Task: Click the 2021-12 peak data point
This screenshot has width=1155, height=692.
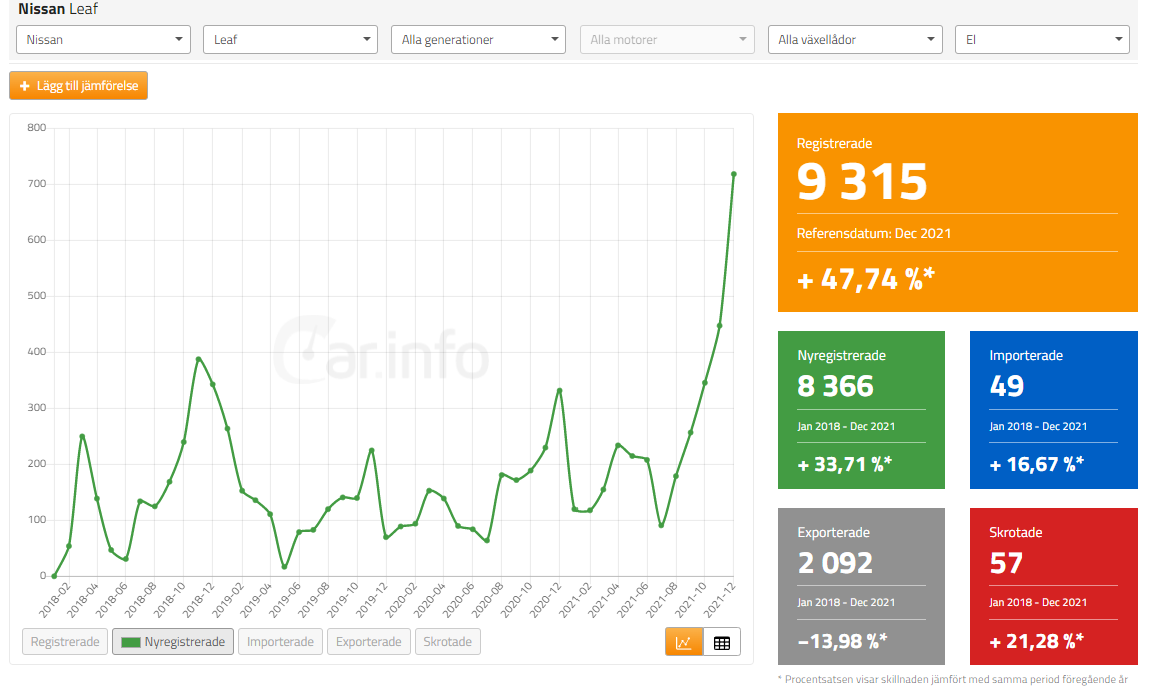Action: point(734,174)
